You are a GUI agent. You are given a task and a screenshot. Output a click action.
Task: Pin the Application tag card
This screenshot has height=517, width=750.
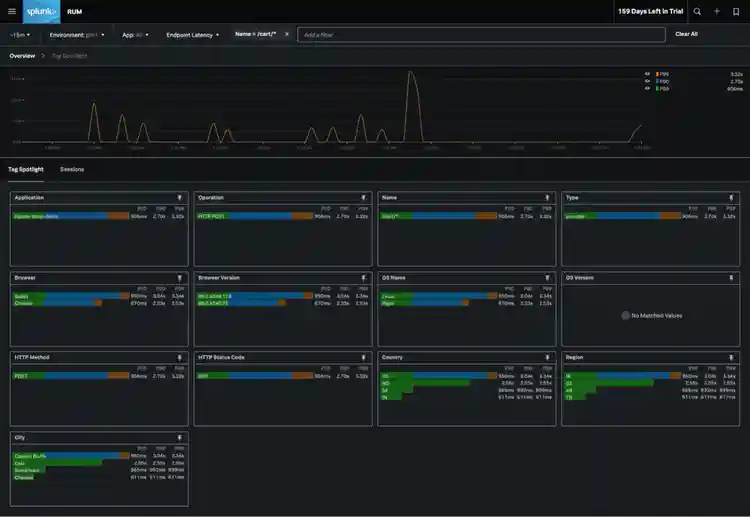click(x=180, y=198)
